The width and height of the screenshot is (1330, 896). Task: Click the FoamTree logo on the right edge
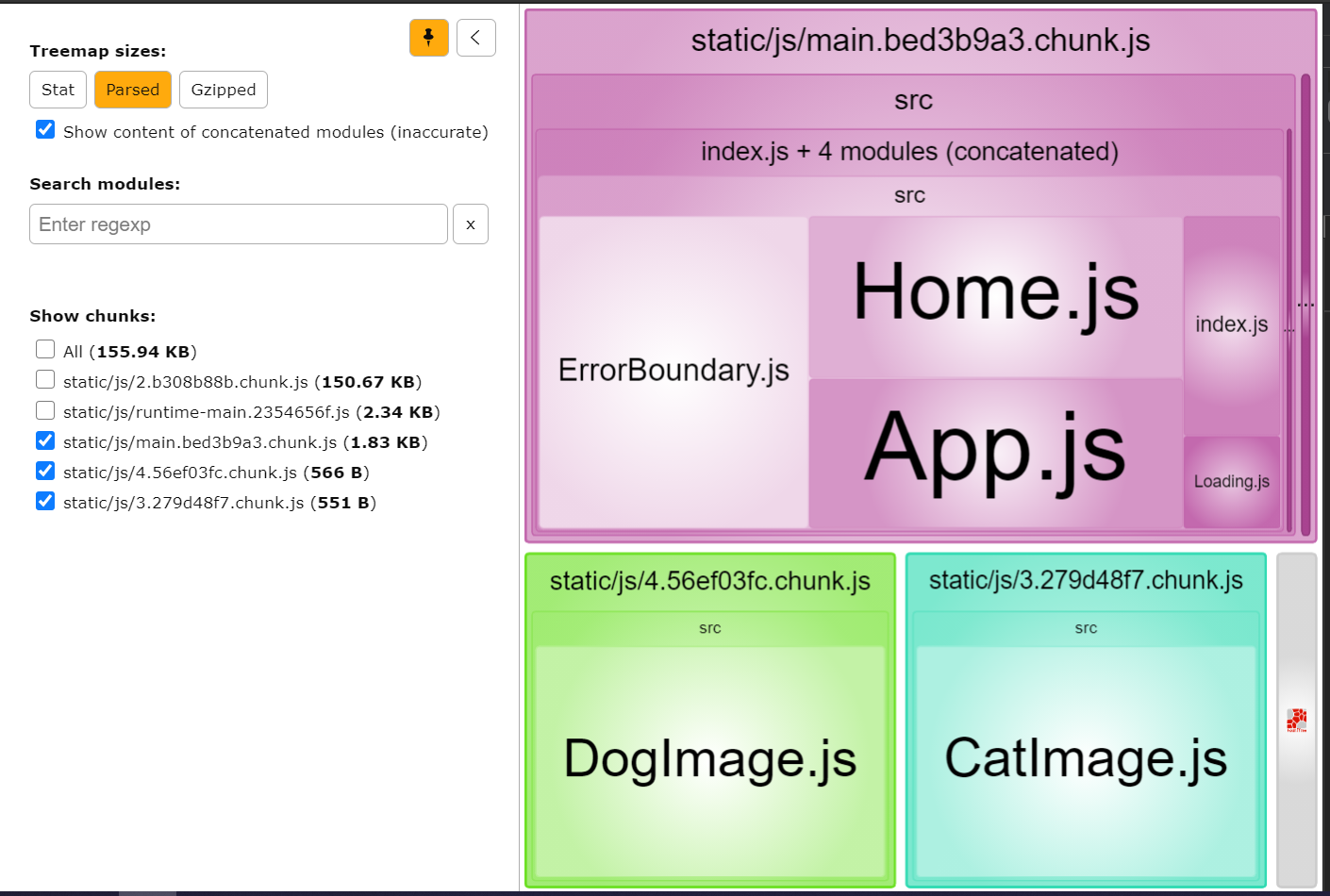(x=1296, y=717)
